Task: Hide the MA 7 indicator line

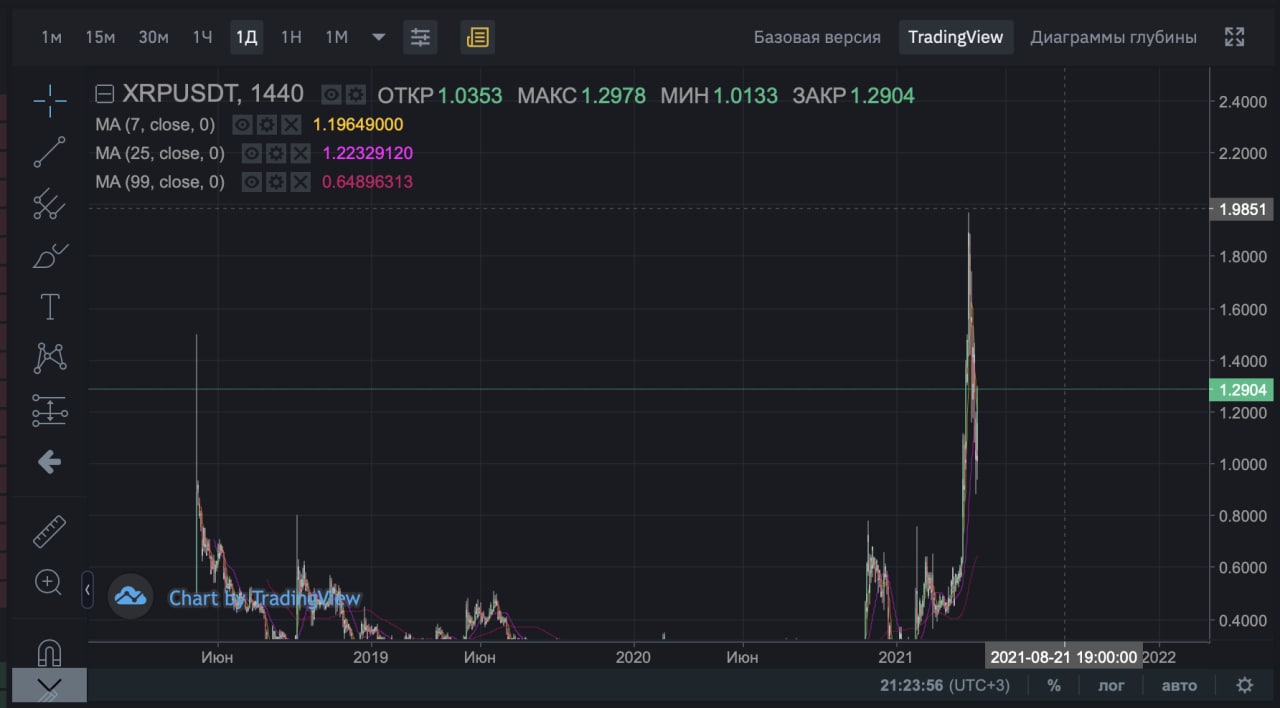Action: pyautogui.click(x=241, y=124)
